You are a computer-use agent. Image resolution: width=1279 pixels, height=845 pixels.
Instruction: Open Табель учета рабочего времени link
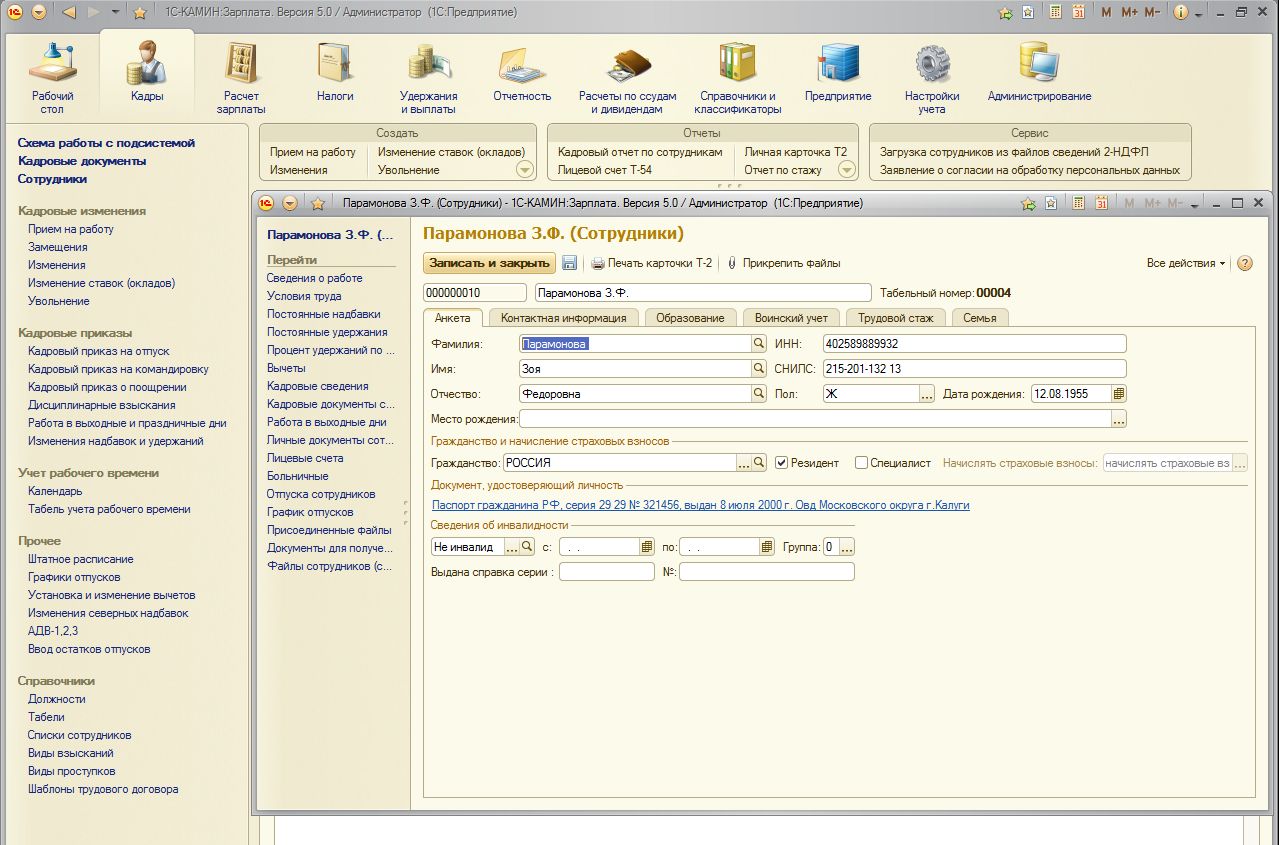tap(109, 509)
